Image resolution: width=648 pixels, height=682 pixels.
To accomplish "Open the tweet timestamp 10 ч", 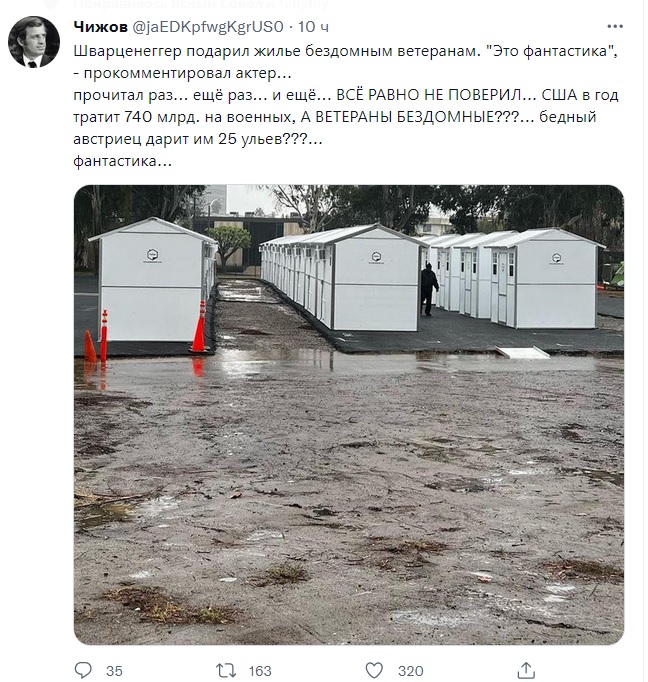I will (x=313, y=27).
